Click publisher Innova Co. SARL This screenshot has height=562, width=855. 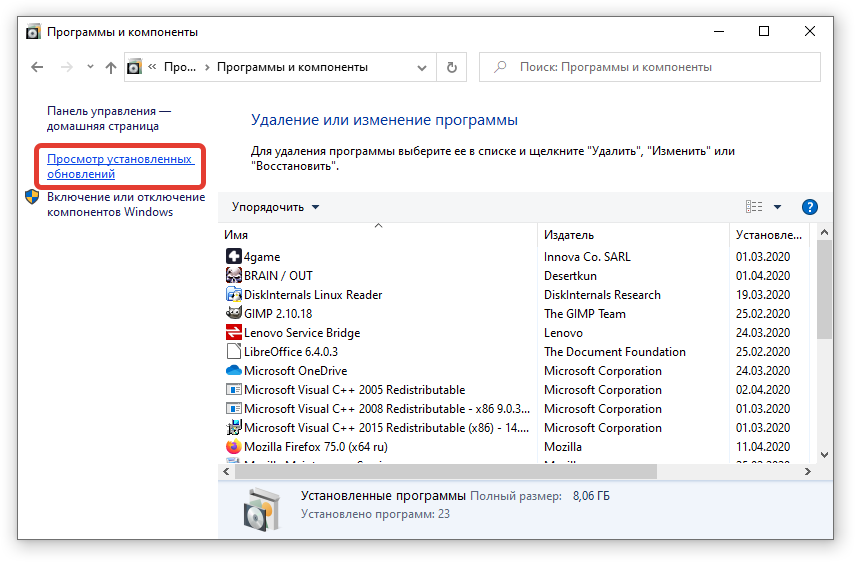[587, 256]
